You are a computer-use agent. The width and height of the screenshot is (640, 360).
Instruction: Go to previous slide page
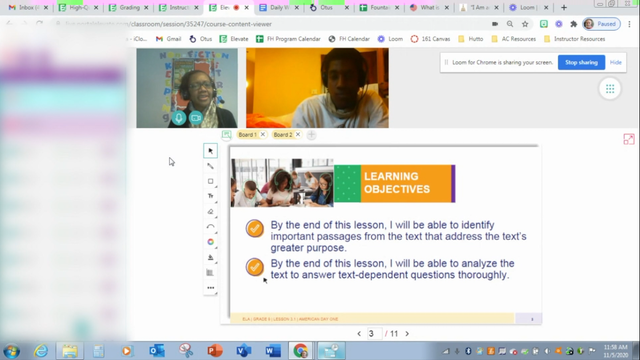[359, 334]
